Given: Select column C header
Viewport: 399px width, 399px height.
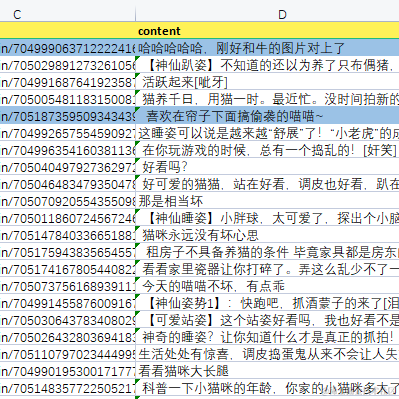Looking at the screenshot, I should coord(68,14).
